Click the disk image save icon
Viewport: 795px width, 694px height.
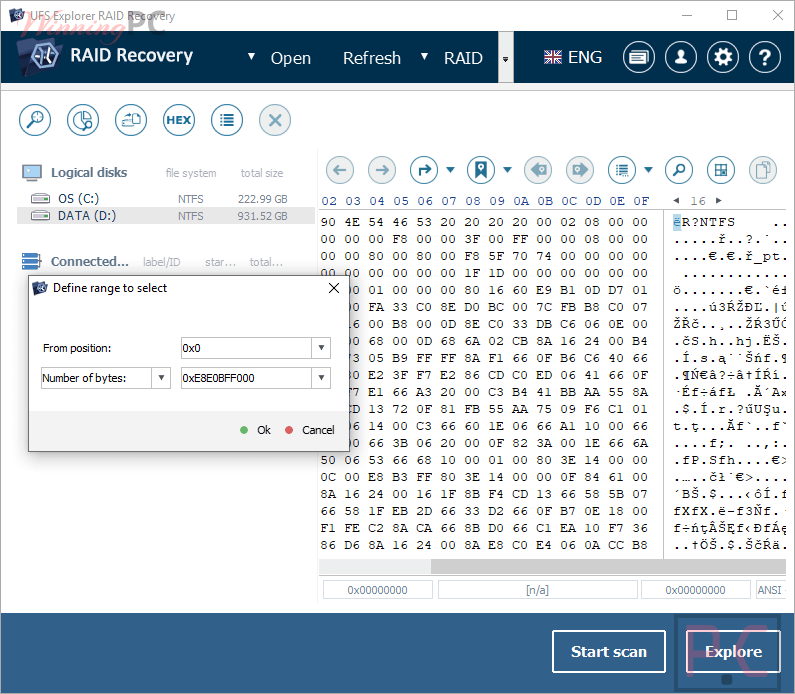pos(131,120)
